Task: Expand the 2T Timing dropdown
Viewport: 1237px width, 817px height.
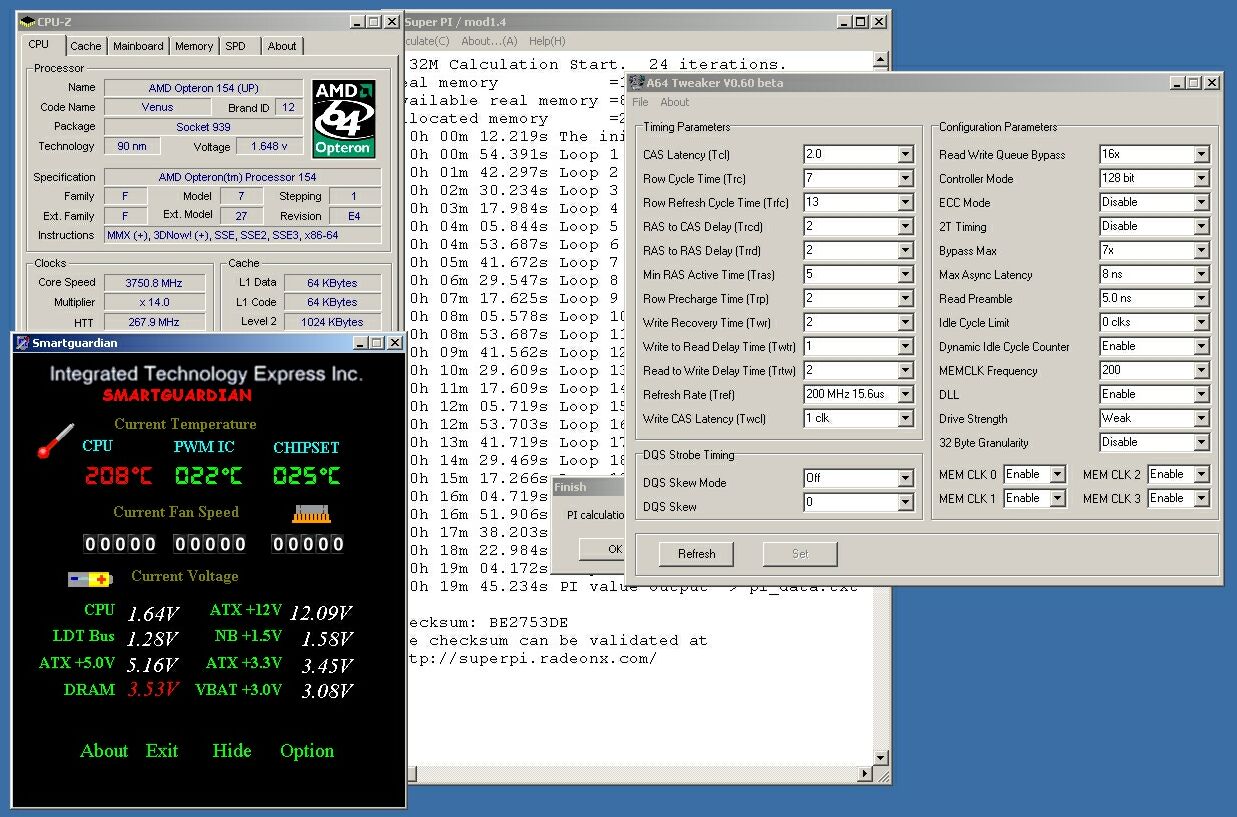Action: click(1201, 227)
